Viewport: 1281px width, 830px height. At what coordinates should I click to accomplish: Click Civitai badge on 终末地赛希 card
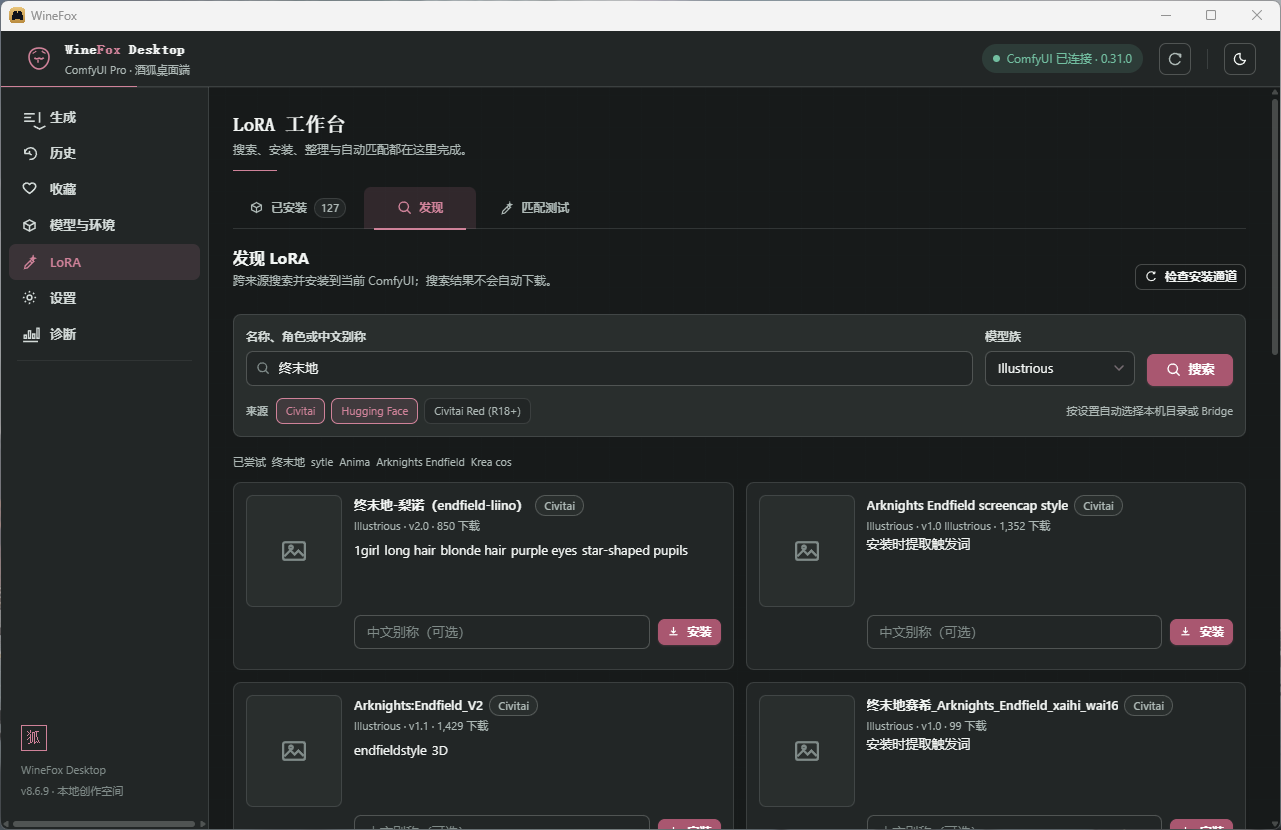[1148, 706]
